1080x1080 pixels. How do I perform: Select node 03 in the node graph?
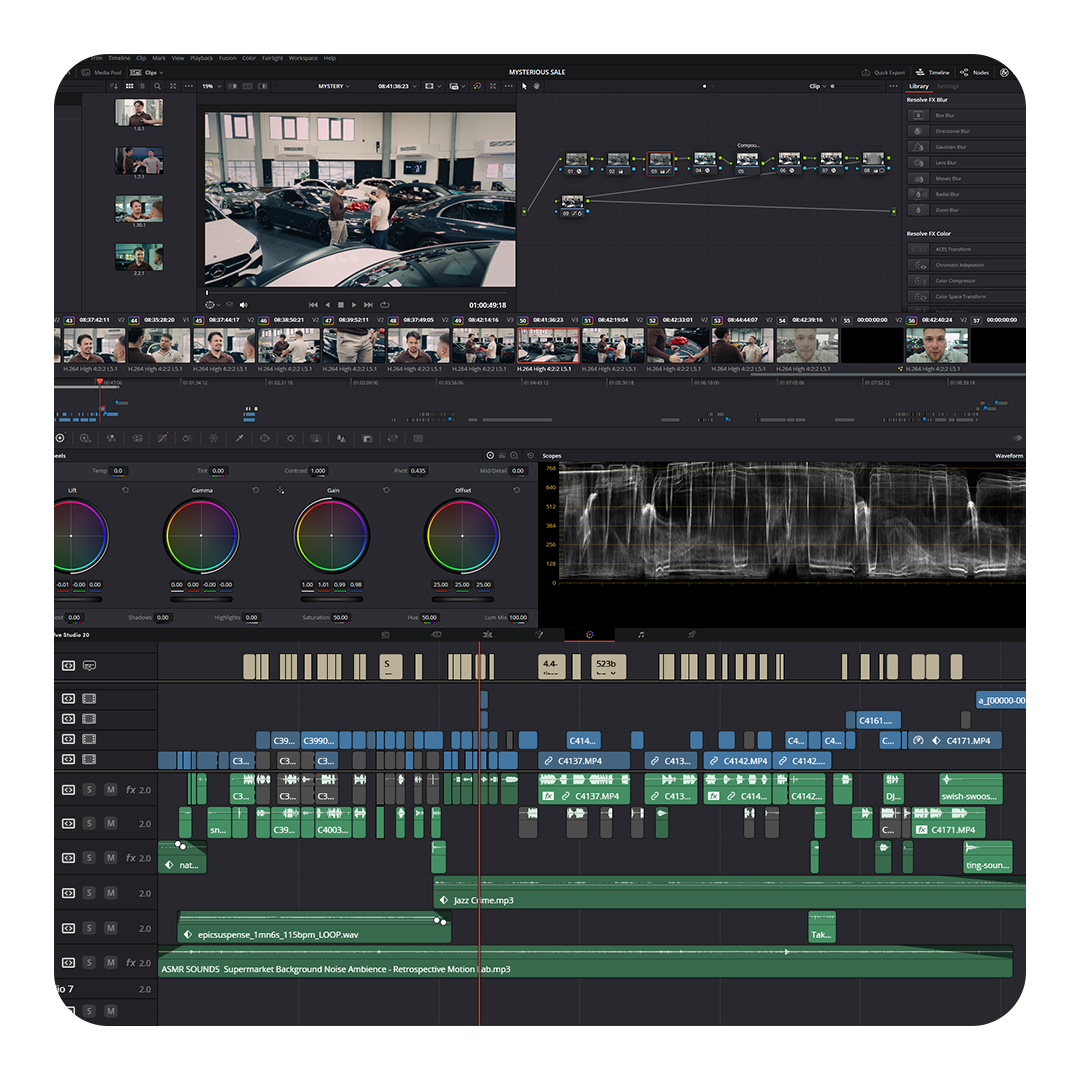[x=660, y=163]
